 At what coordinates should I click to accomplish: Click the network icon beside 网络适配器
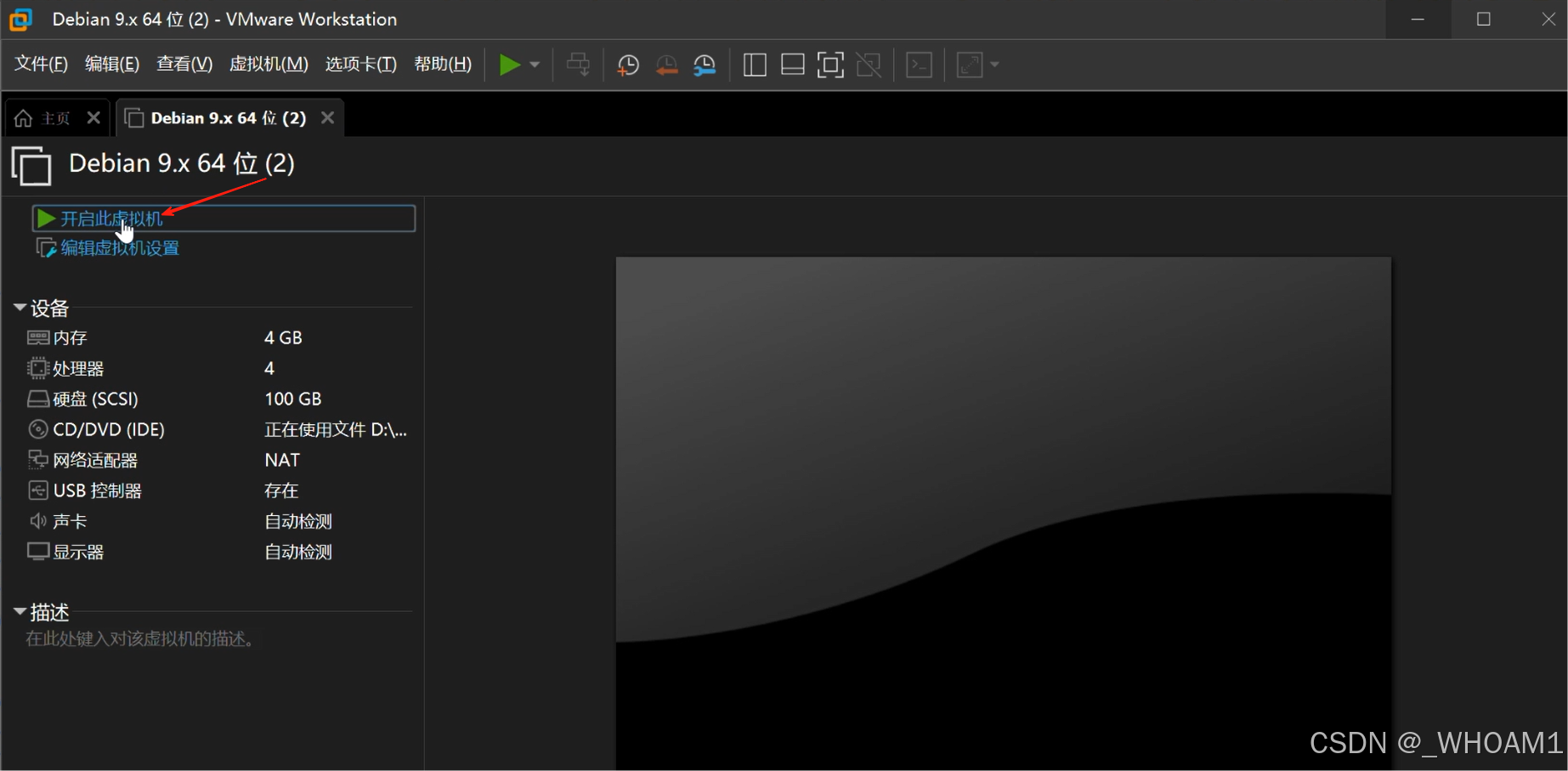click(38, 460)
